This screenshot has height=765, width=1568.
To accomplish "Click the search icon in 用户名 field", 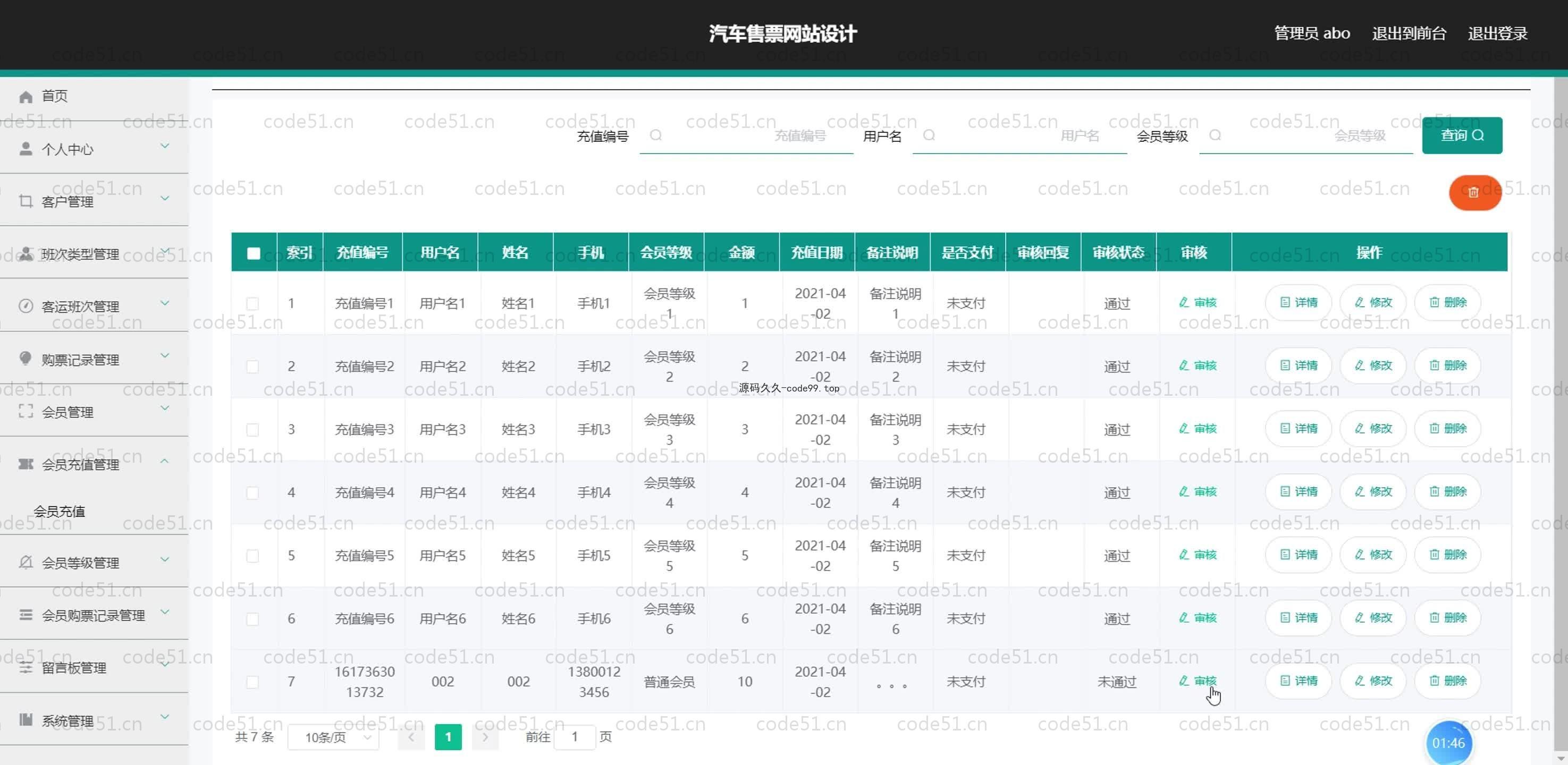I will pyautogui.click(x=929, y=135).
